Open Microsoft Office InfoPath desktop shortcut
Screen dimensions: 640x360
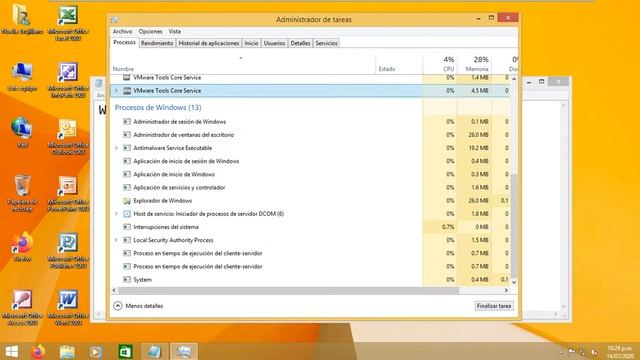[68, 80]
